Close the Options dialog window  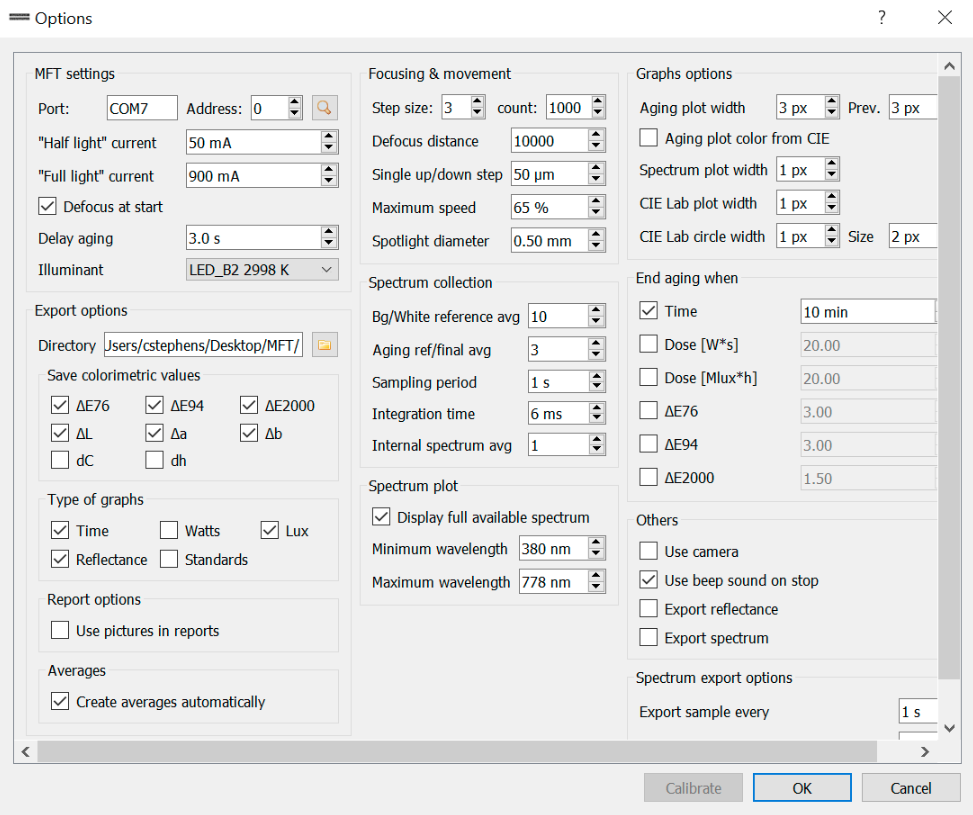[945, 18]
